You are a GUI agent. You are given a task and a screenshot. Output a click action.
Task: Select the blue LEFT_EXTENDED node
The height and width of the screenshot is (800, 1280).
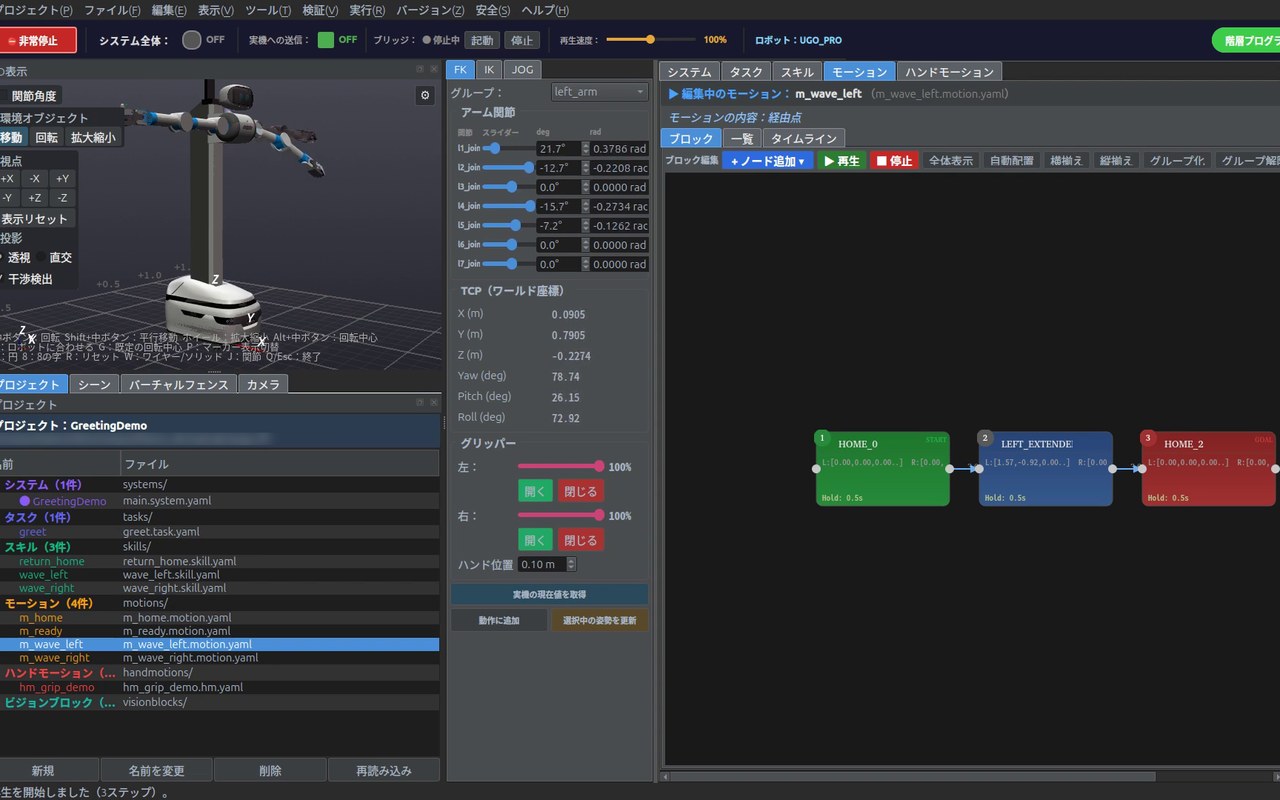pyautogui.click(x=1045, y=468)
